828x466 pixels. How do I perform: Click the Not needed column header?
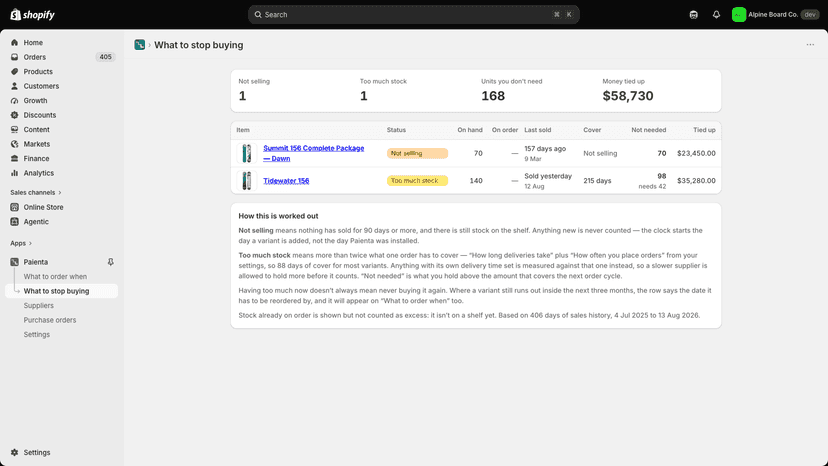click(648, 130)
